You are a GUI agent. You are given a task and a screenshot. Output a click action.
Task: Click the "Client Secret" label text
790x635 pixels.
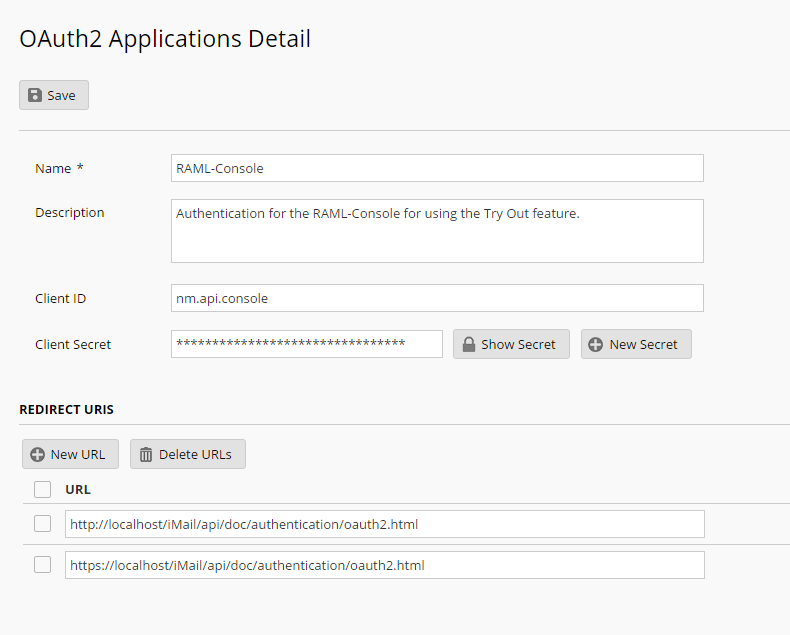click(73, 344)
